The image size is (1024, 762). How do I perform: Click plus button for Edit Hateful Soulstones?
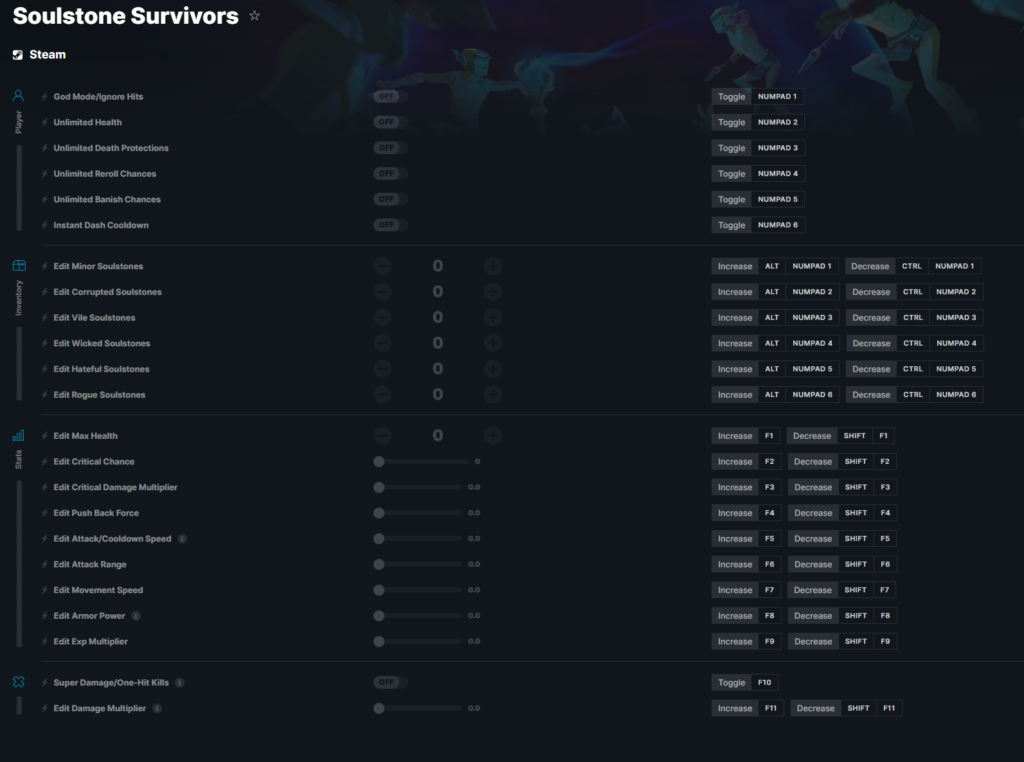[x=493, y=369]
